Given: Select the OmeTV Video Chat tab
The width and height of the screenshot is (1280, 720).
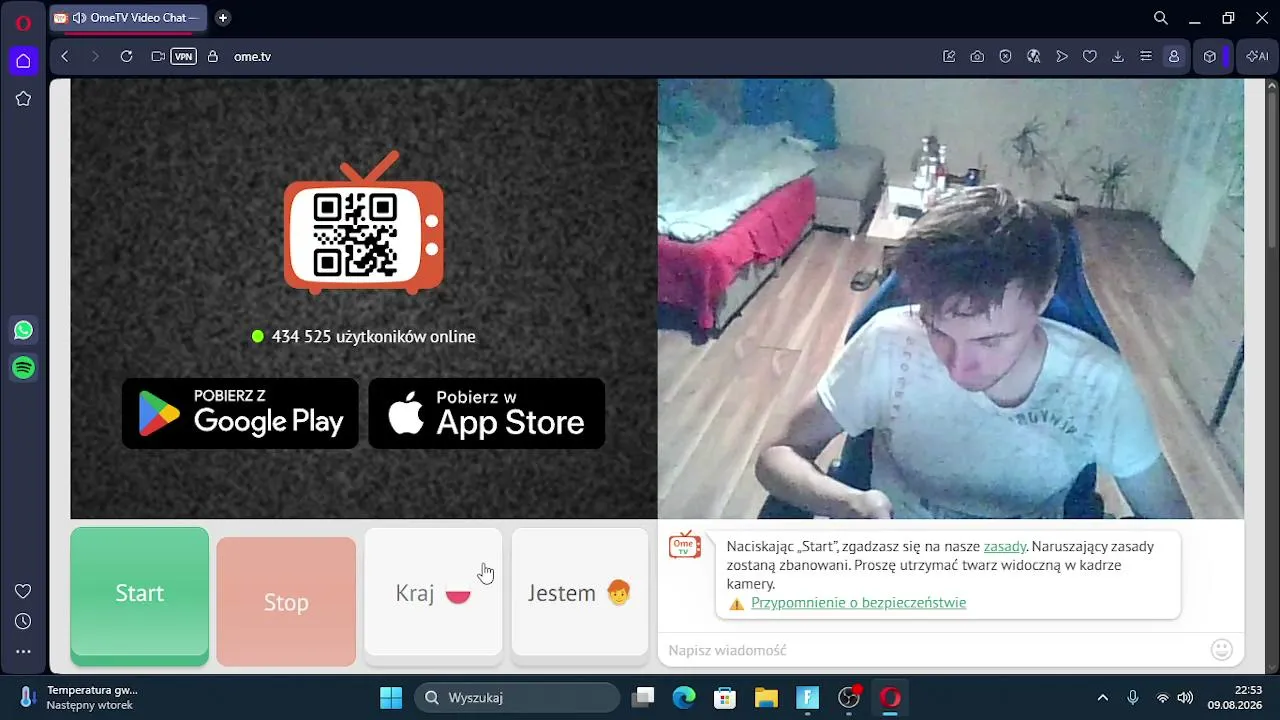Looking at the screenshot, I should [x=127, y=18].
